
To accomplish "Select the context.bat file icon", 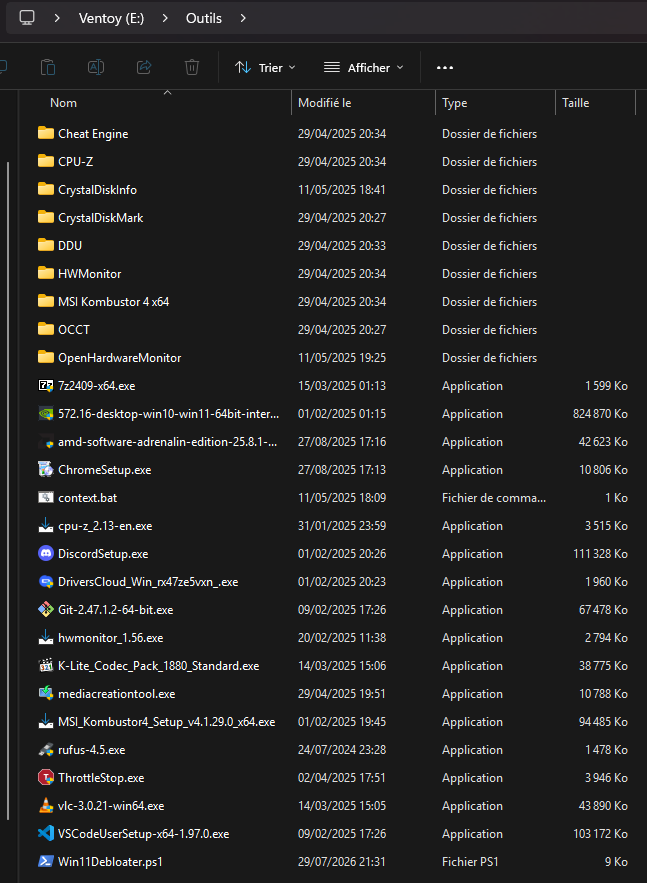I will 46,497.
